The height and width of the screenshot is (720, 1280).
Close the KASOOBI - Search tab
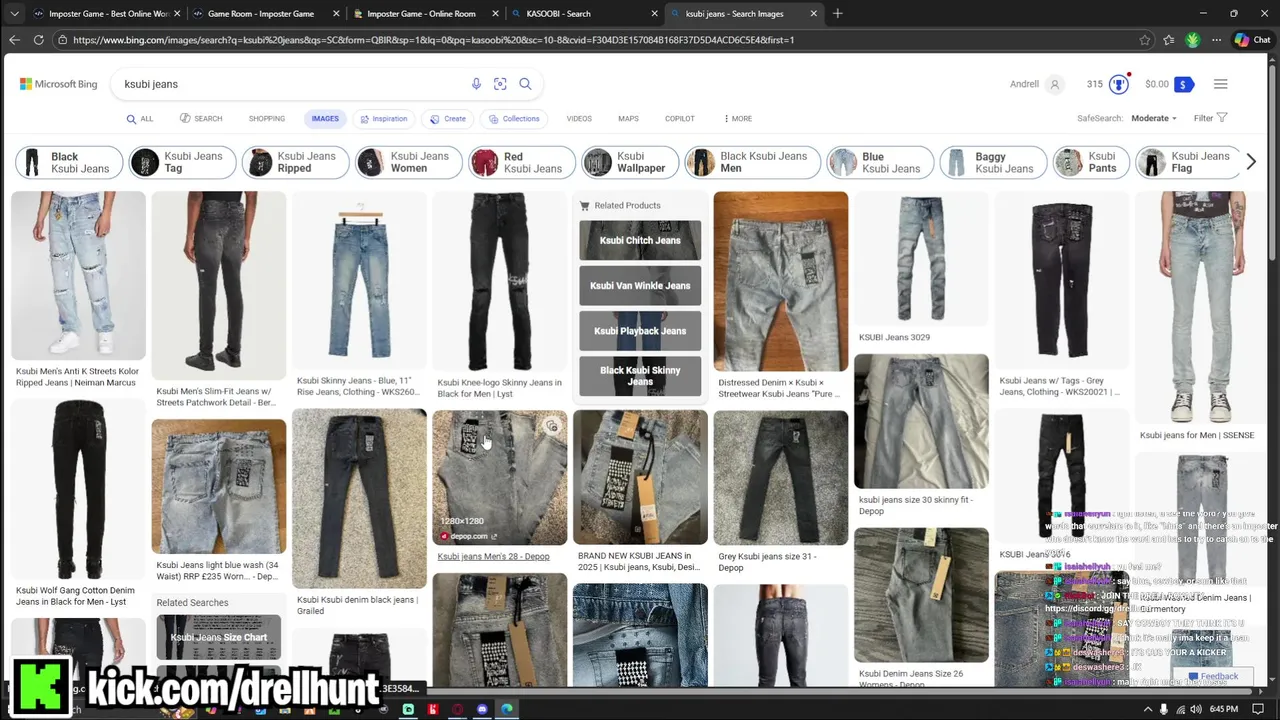pyautogui.click(x=654, y=14)
